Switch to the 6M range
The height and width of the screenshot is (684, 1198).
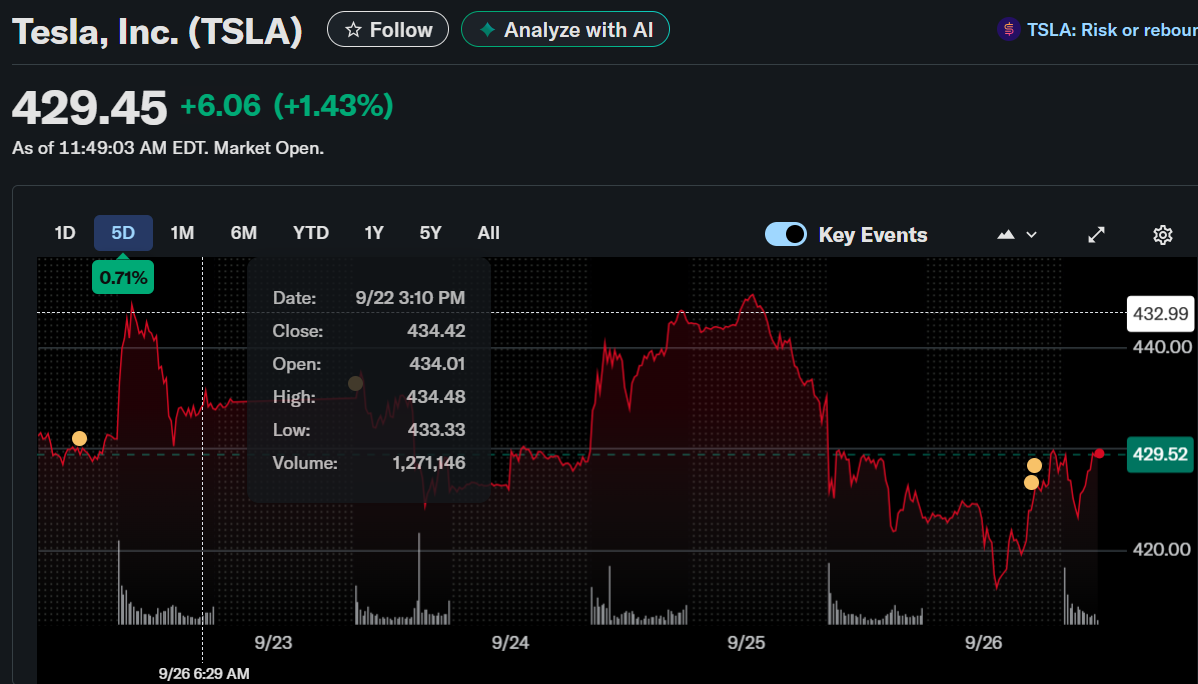click(x=244, y=233)
